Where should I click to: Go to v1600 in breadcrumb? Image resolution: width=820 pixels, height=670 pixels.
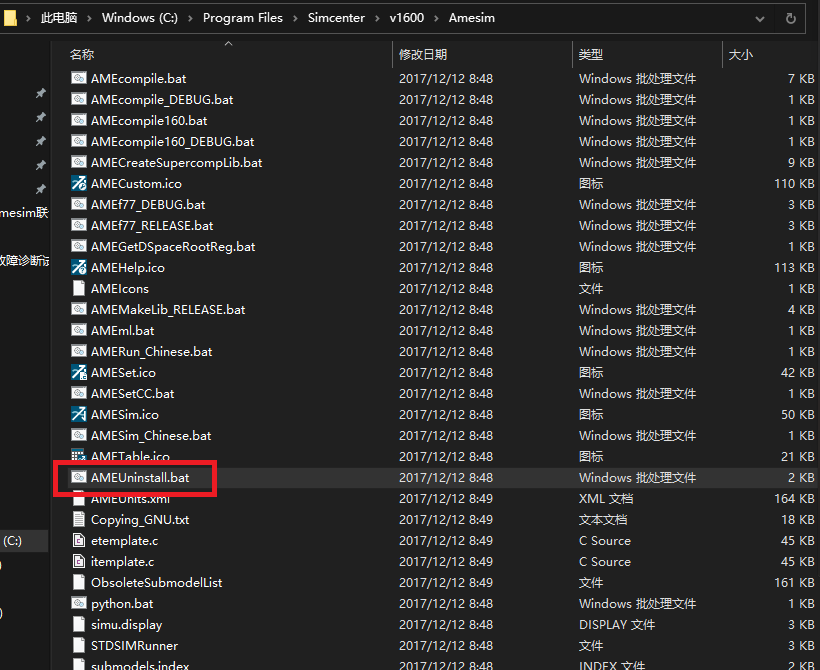click(x=407, y=18)
